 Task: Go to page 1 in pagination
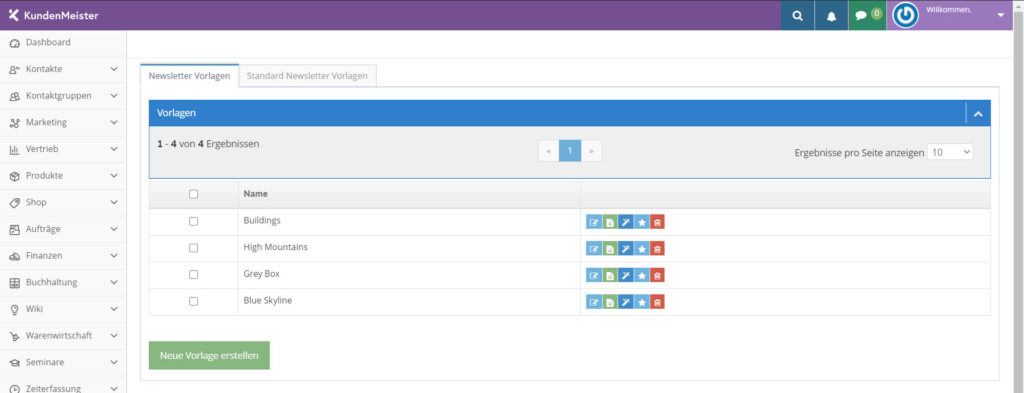[570, 151]
